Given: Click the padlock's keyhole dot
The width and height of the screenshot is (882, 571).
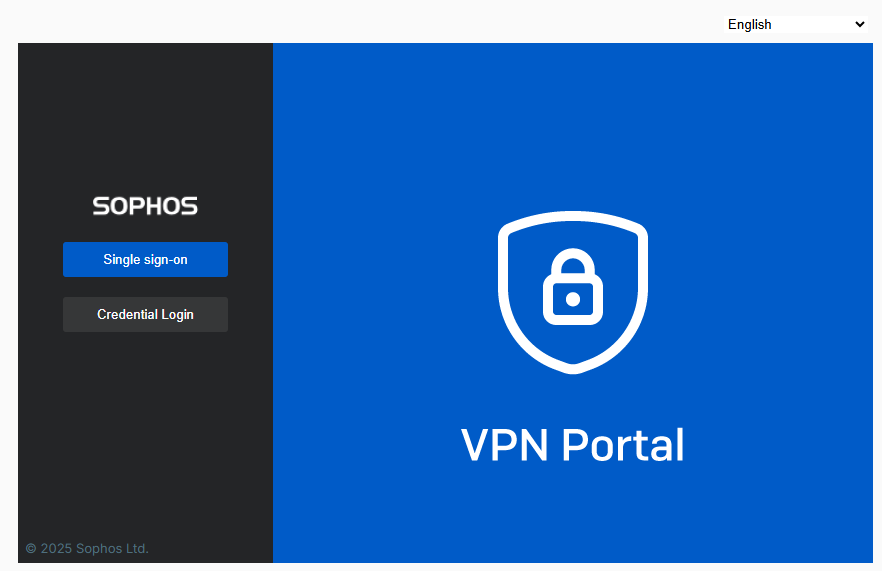Looking at the screenshot, I should [x=573, y=298].
